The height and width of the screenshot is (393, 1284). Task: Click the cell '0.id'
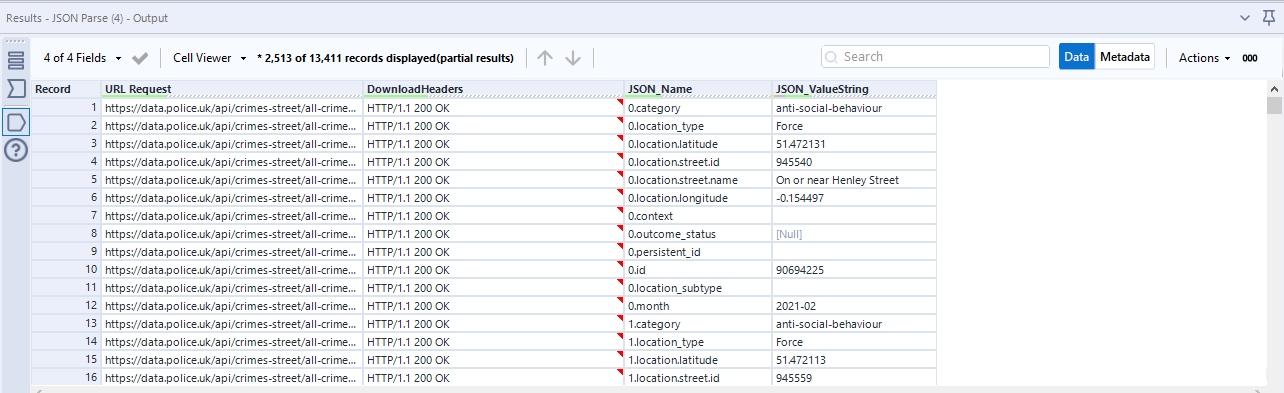698,269
